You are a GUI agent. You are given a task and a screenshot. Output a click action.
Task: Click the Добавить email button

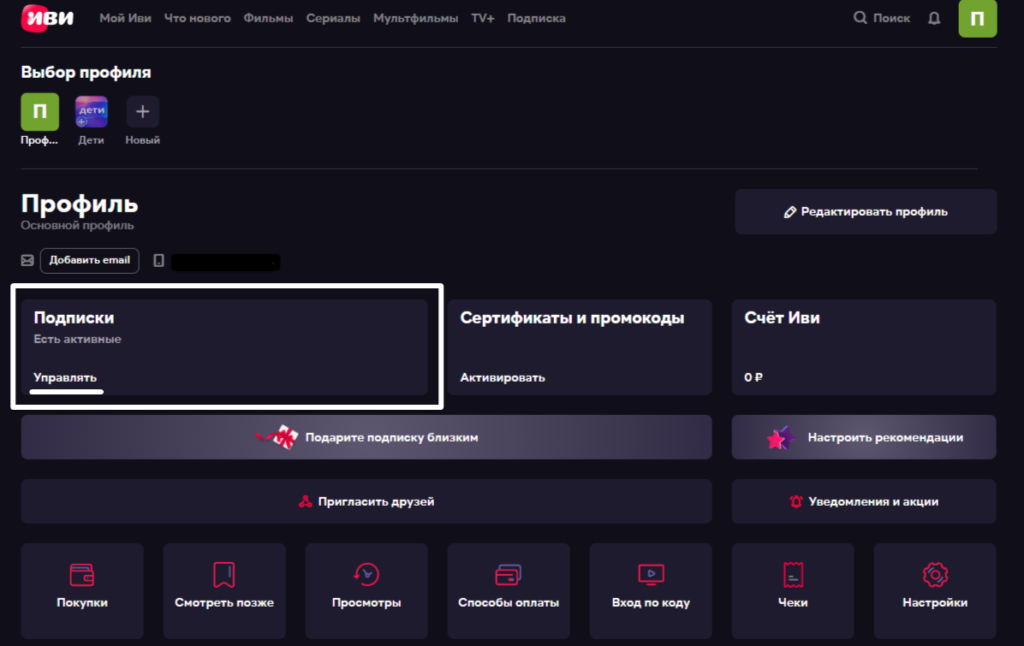tap(89, 260)
